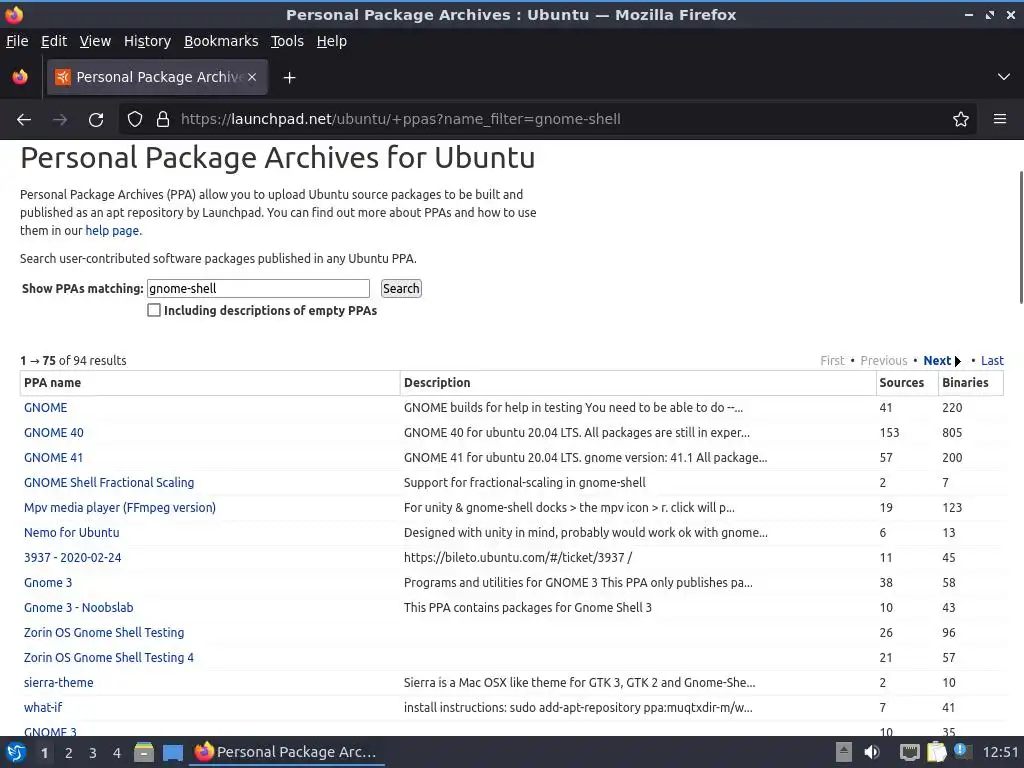Go to the Next results page
This screenshot has width=1024, height=768.
pyautogui.click(x=937, y=360)
